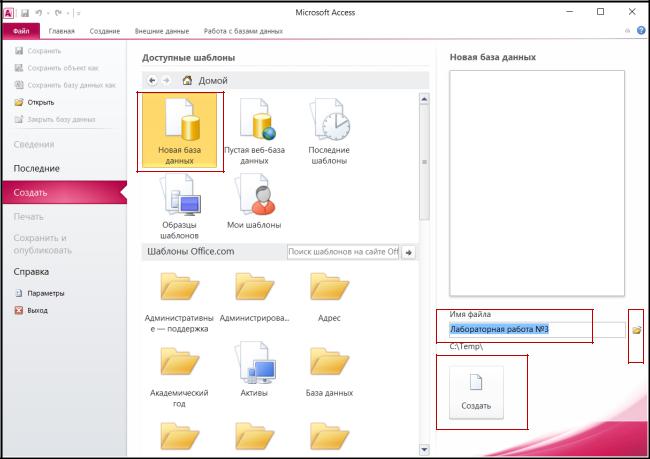Image resolution: width=650 pixels, height=459 pixels.
Task: Open Мои шаблоны
Action: 254,202
